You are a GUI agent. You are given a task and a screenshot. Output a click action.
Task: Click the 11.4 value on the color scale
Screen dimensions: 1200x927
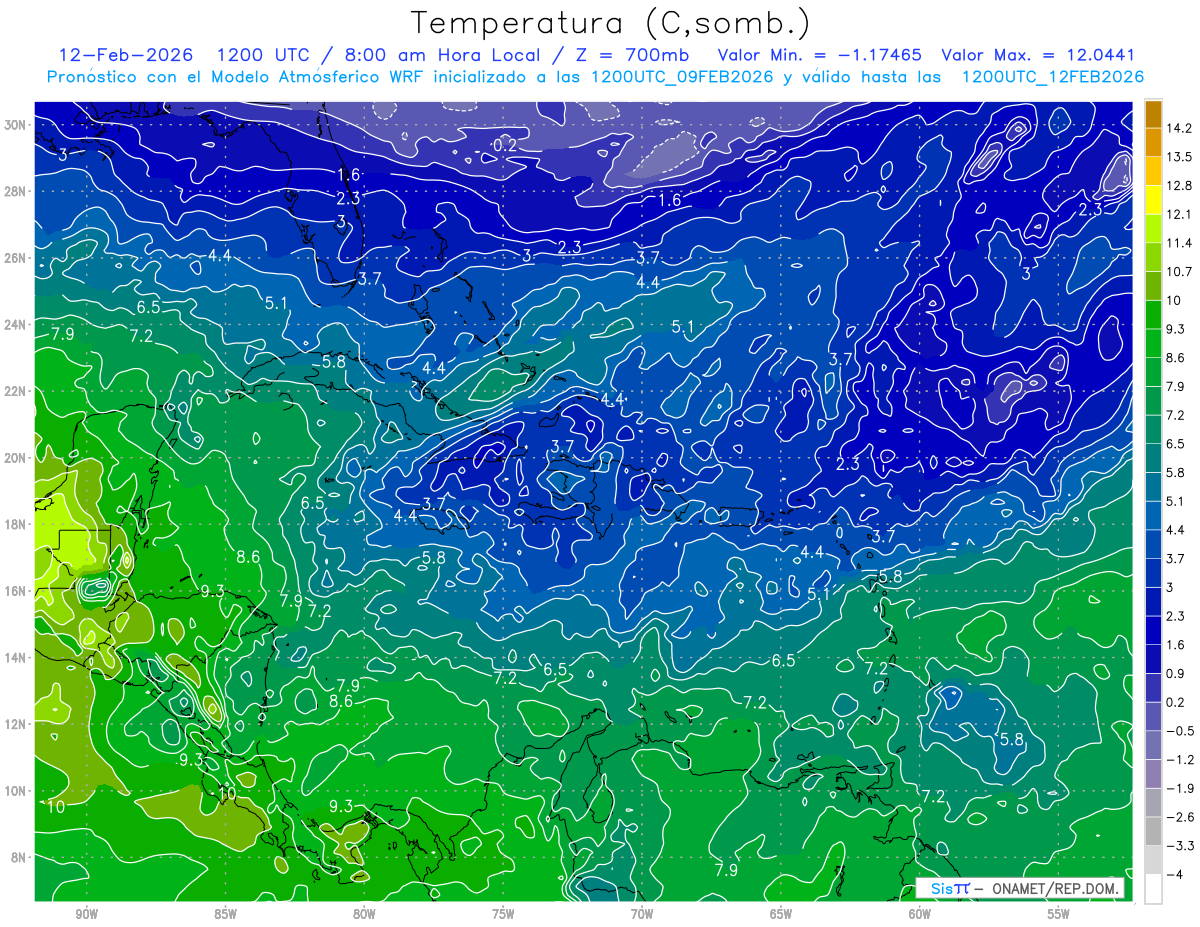click(x=1180, y=243)
